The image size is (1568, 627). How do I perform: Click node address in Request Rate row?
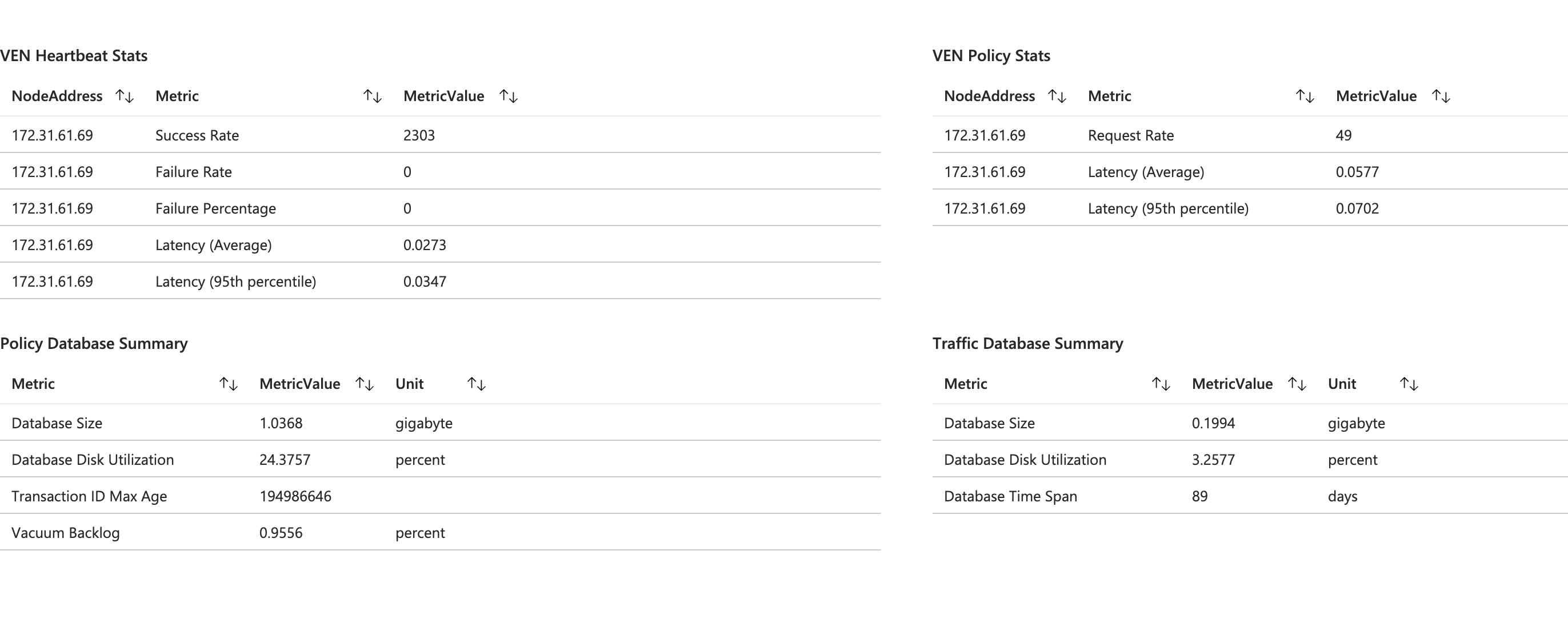pyautogui.click(x=985, y=135)
